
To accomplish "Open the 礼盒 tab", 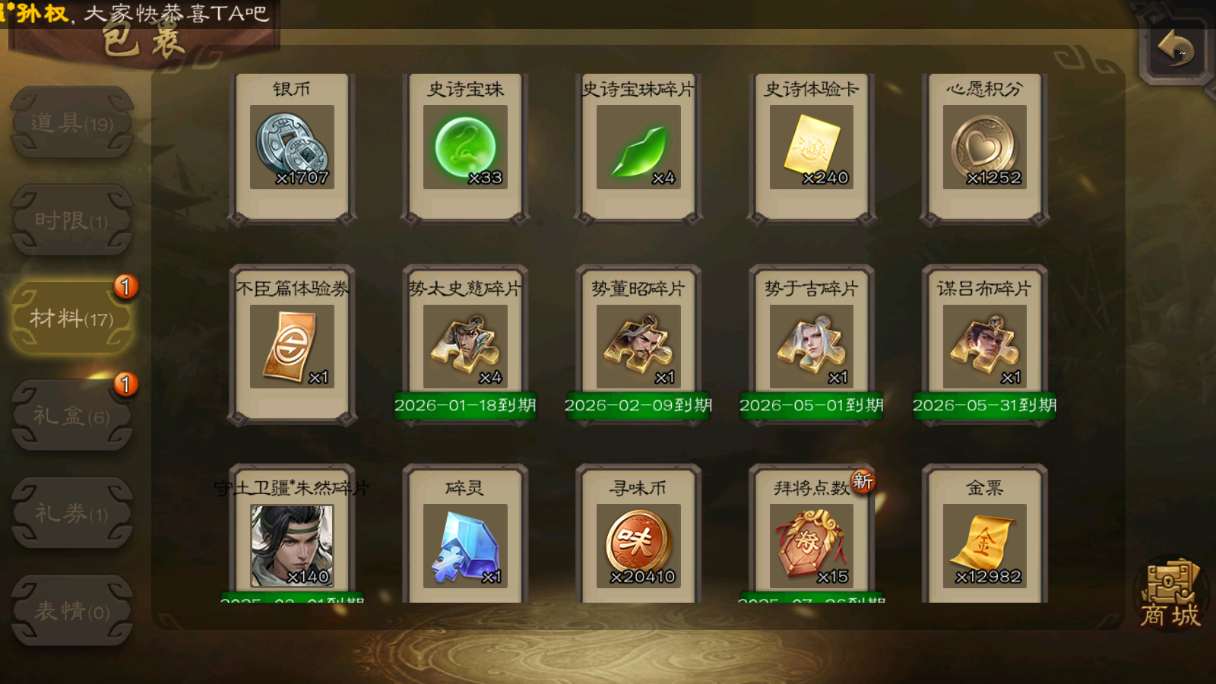I will point(72,417).
